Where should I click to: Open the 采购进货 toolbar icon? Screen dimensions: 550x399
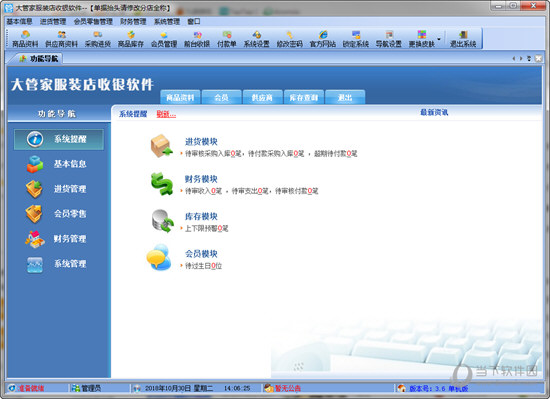click(x=98, y=39)
